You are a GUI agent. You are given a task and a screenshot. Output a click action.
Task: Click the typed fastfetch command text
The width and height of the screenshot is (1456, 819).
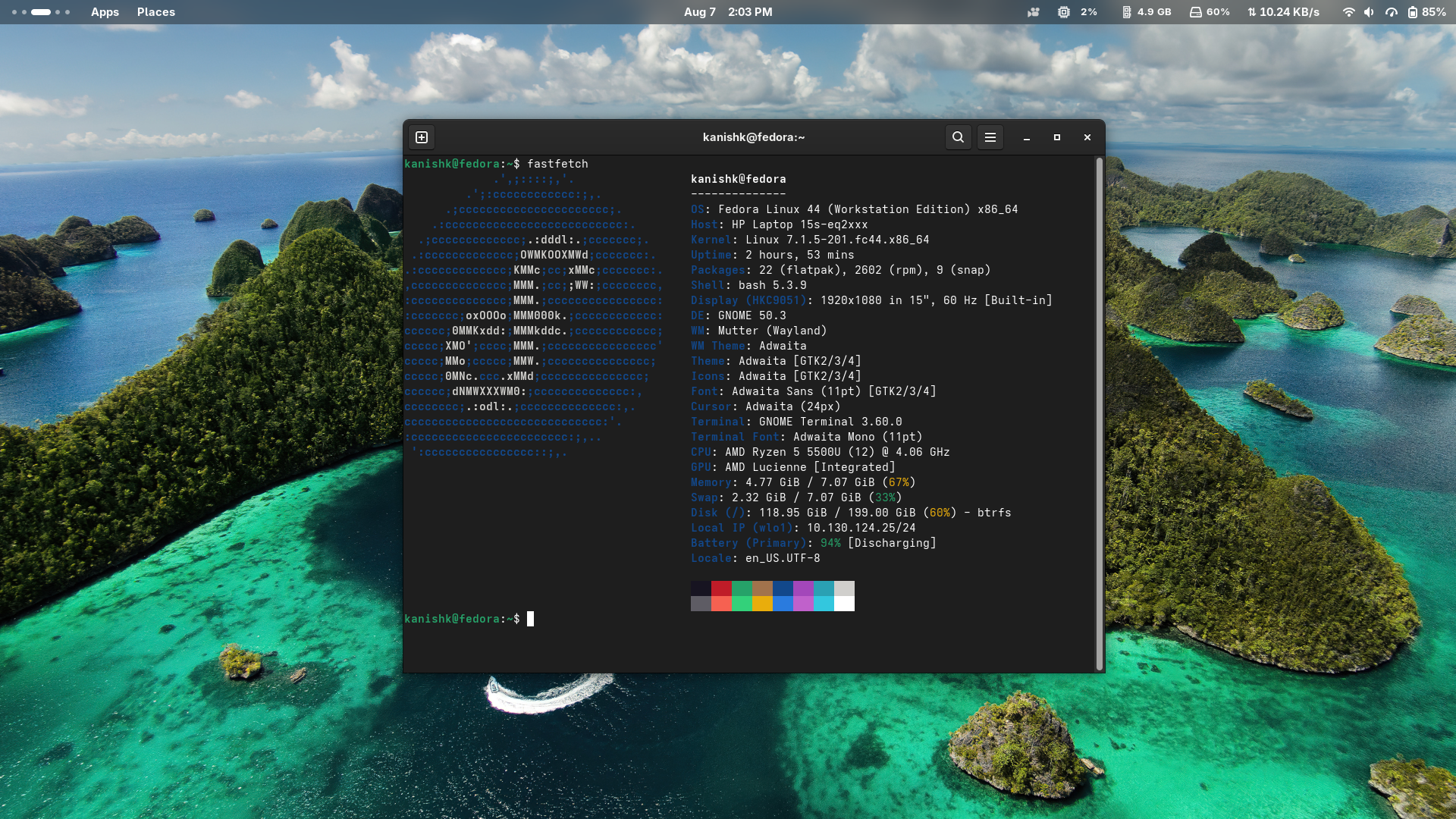557,164
